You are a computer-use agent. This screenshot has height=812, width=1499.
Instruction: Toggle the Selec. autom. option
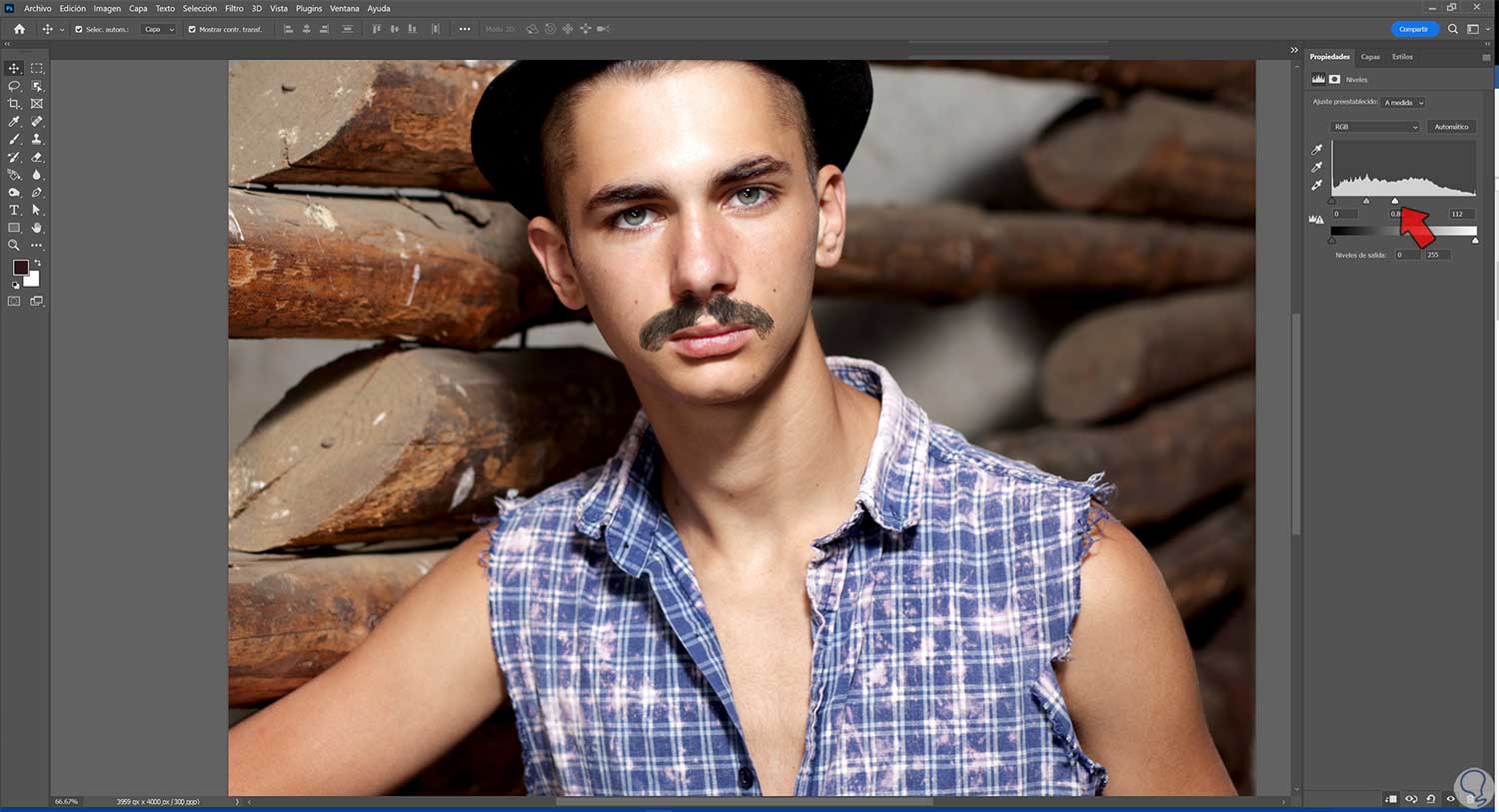pos(77,29)
